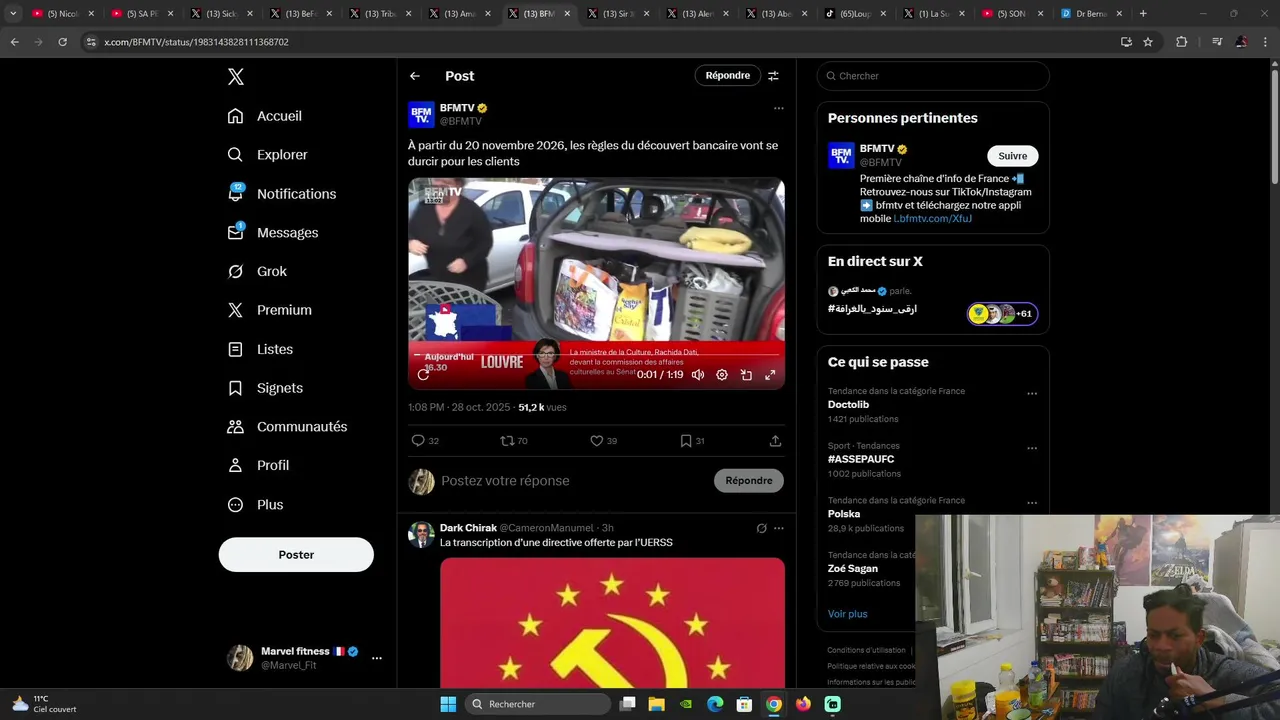The height and width of the screenshot is (720, 1280).
Task: Mute the video volume icon
Action: pos(698,375)
